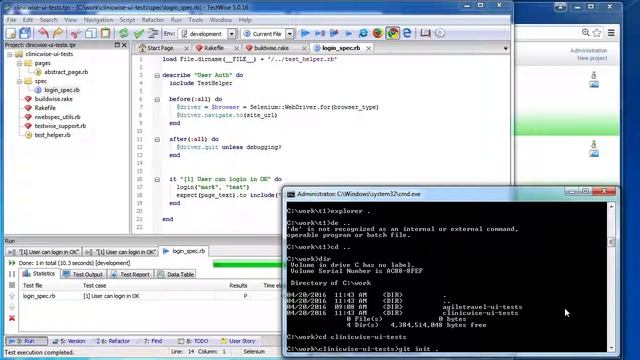Click the New file toolbar icon
Viewport: 640px width, 360px height.
pos(11,33)
